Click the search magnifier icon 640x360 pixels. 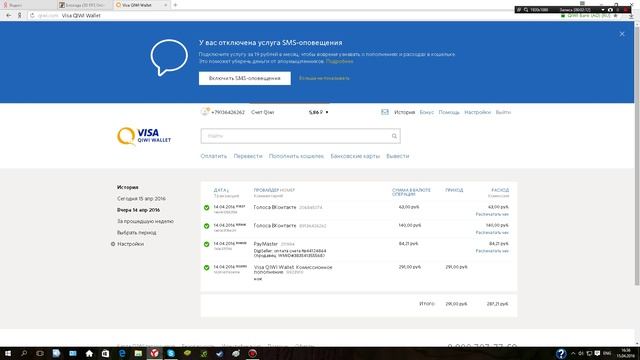pos(394,136)
